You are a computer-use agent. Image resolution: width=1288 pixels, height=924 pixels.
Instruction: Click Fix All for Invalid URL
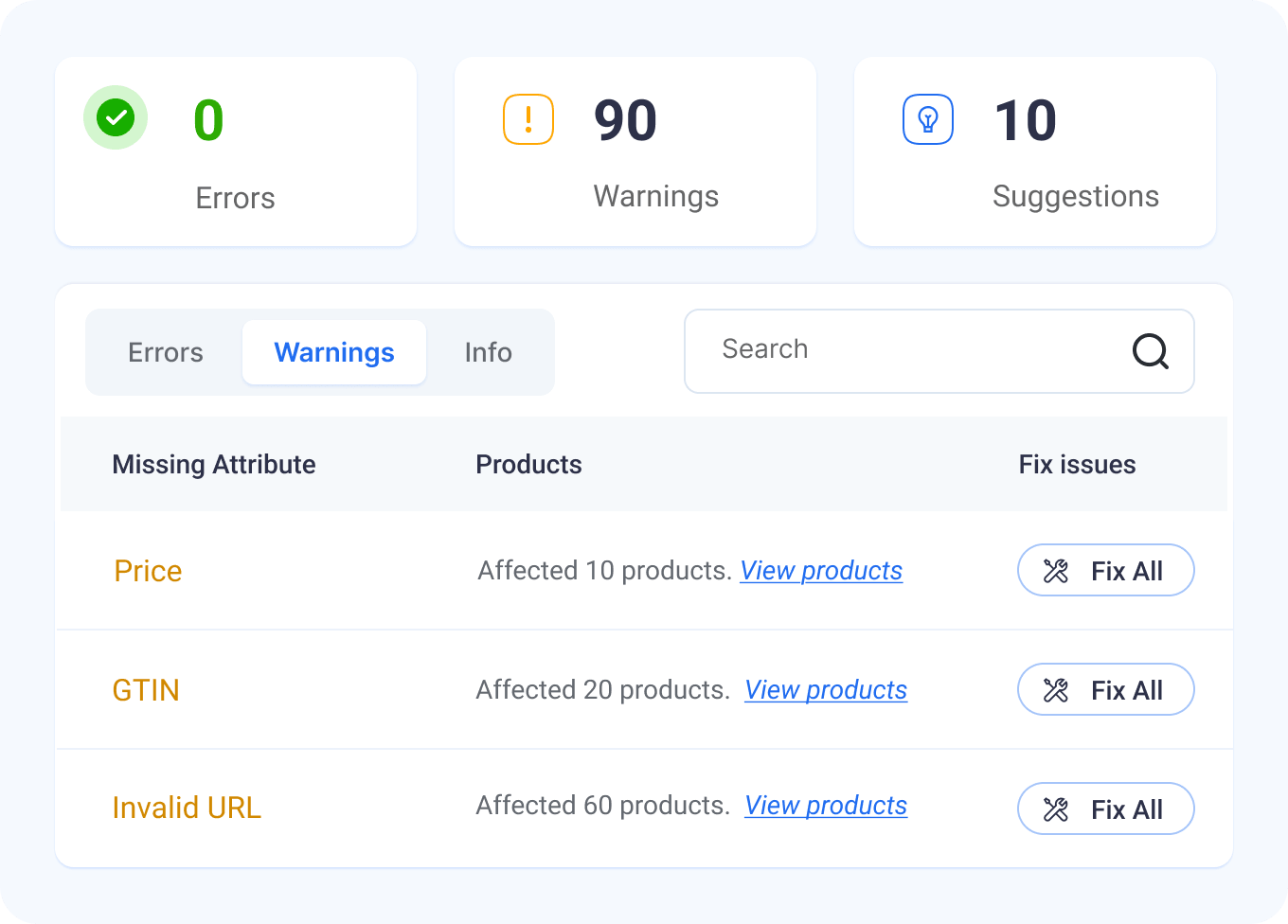[x=1106, y=808]
